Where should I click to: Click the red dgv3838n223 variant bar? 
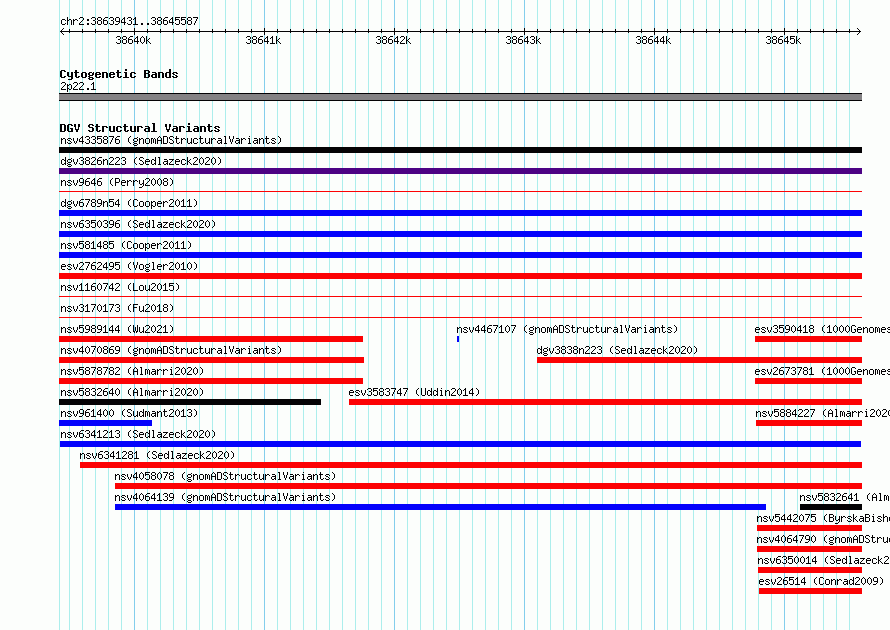point(699,360)
